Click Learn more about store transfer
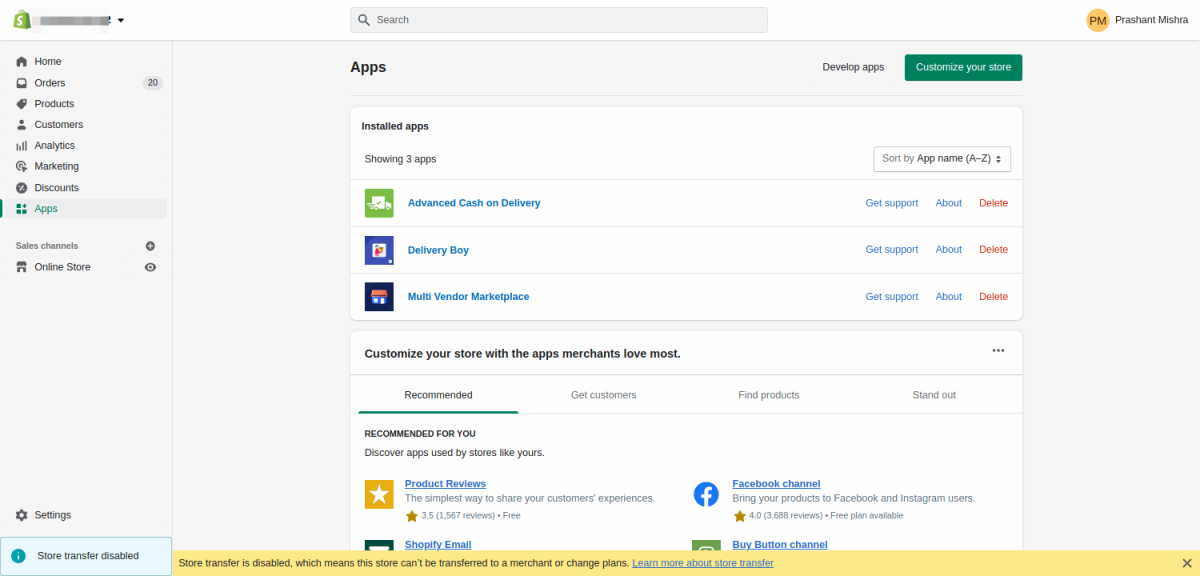 703,563
